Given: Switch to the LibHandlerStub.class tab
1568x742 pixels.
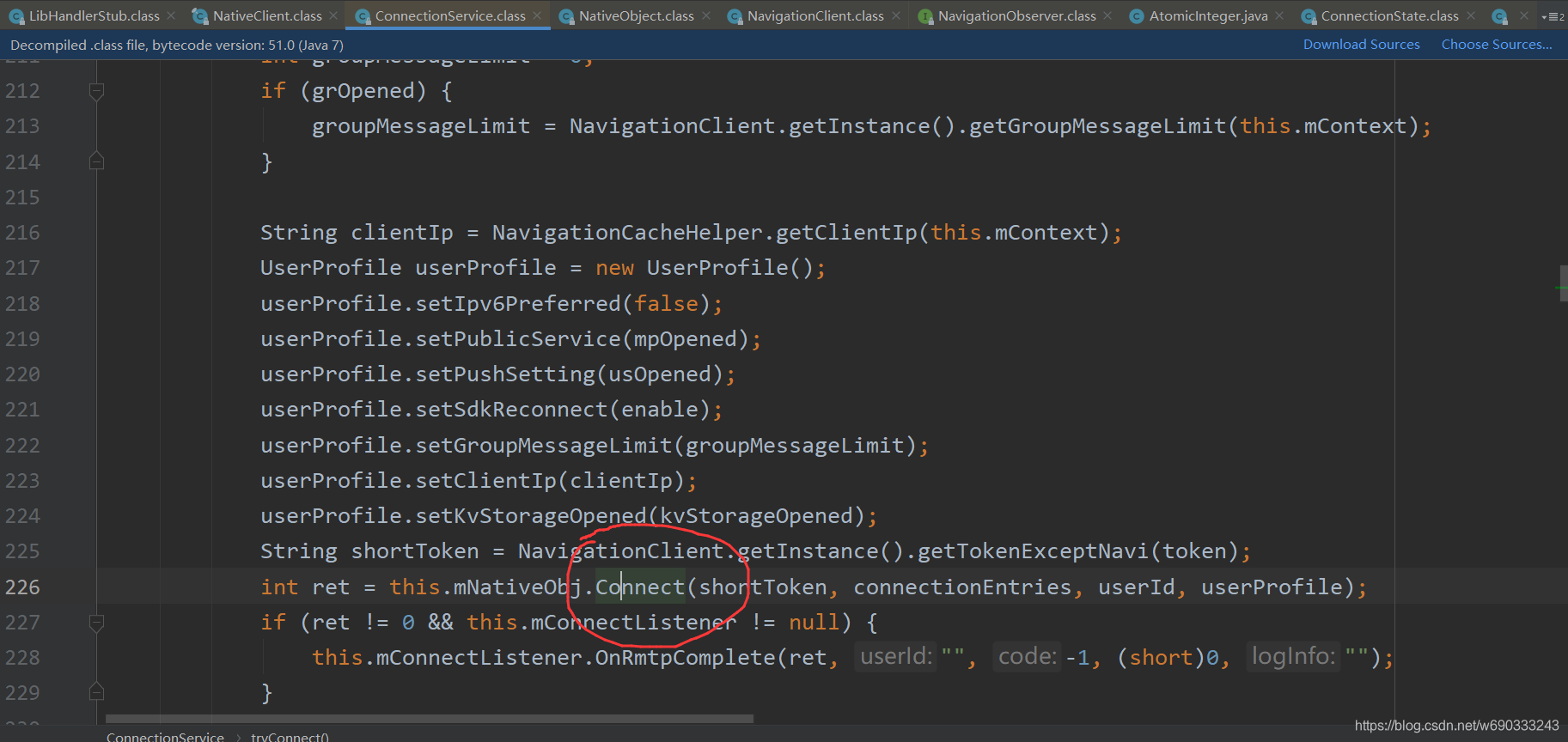Looking at the screenshot, I should tap(94, 15).
